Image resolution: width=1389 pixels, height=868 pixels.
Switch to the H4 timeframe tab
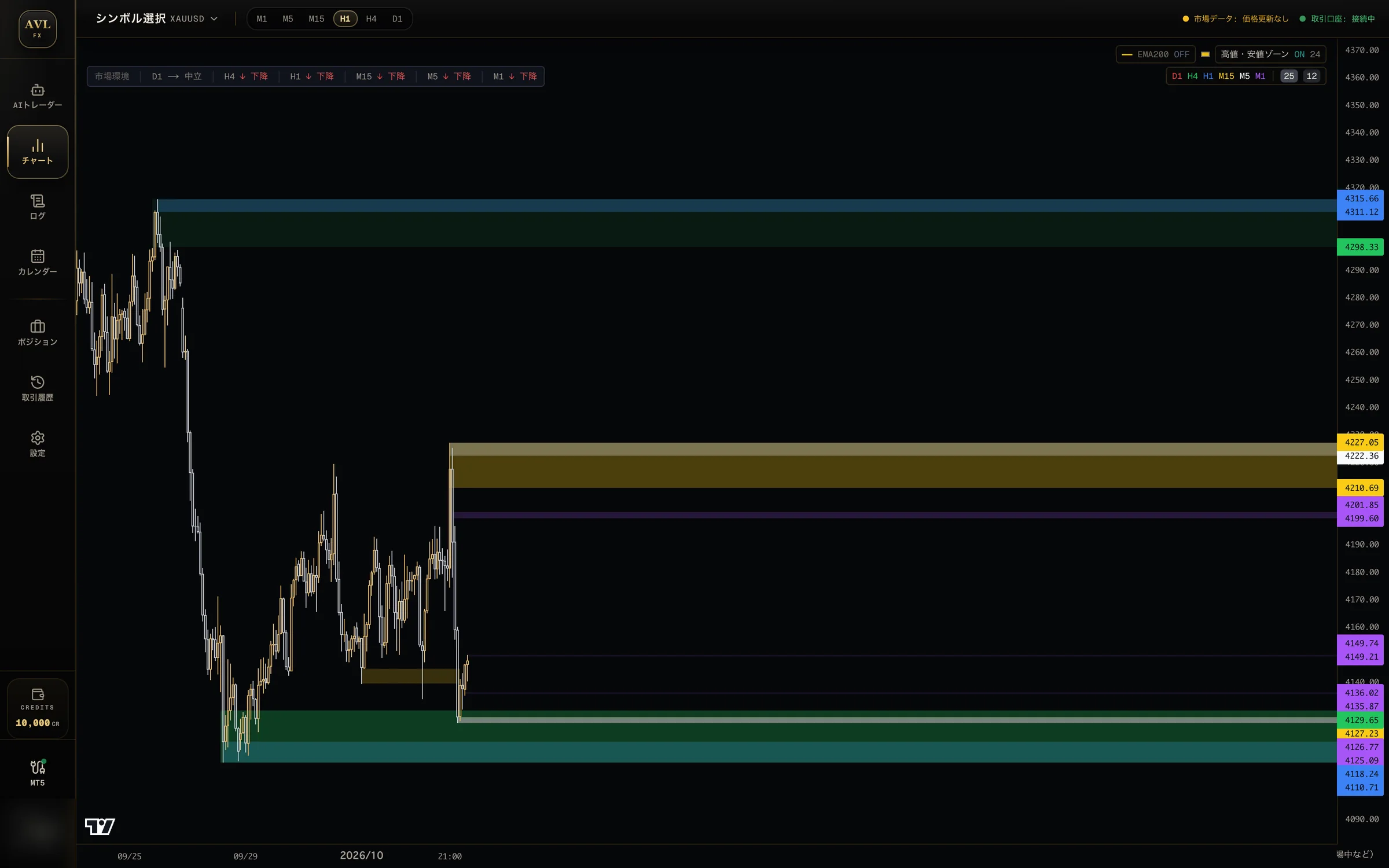(x=371, y=19)
